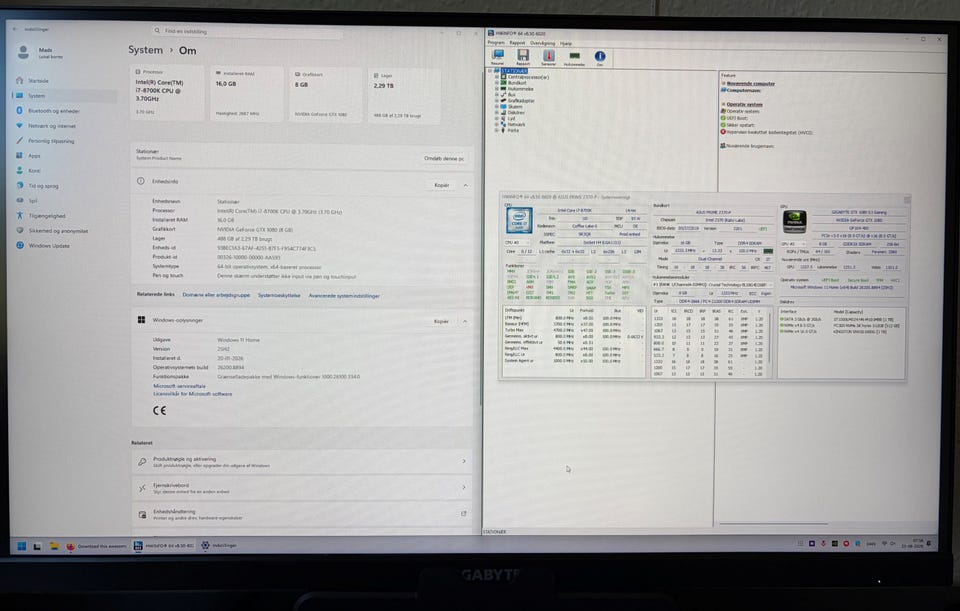Click Kopiér in Enhedsinfo section
Viewport: 960px width, 611px height.
[x=441, y=185]
